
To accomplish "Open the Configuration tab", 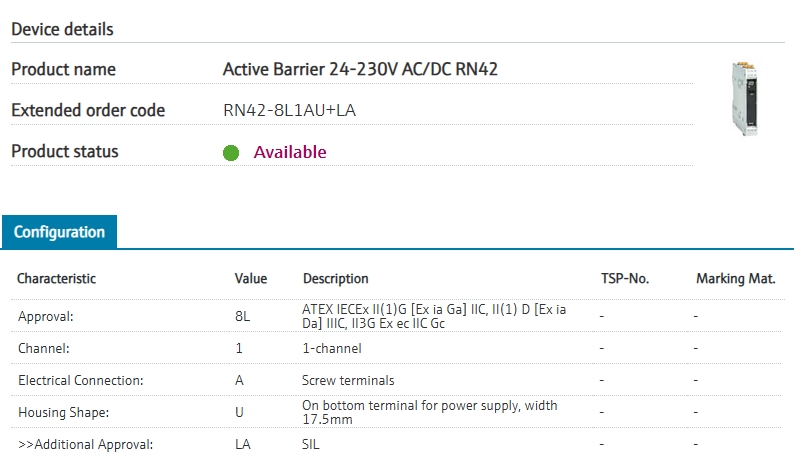I will coord(59,232).
